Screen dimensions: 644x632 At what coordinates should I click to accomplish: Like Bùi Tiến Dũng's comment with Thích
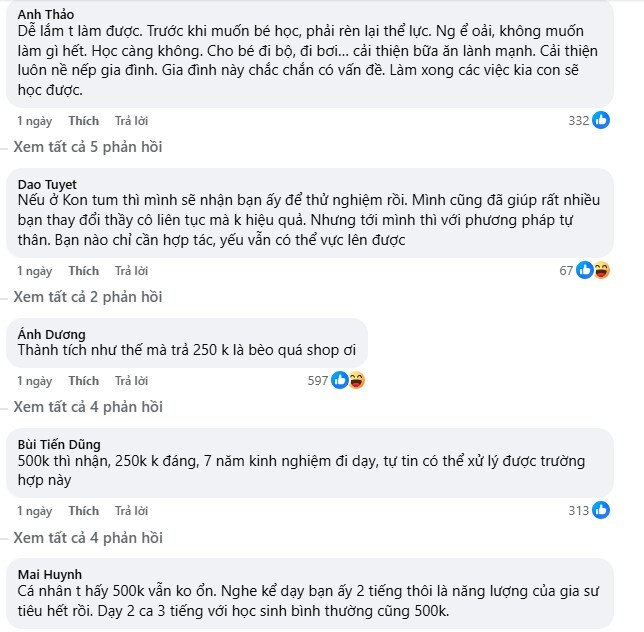[83, 511]
